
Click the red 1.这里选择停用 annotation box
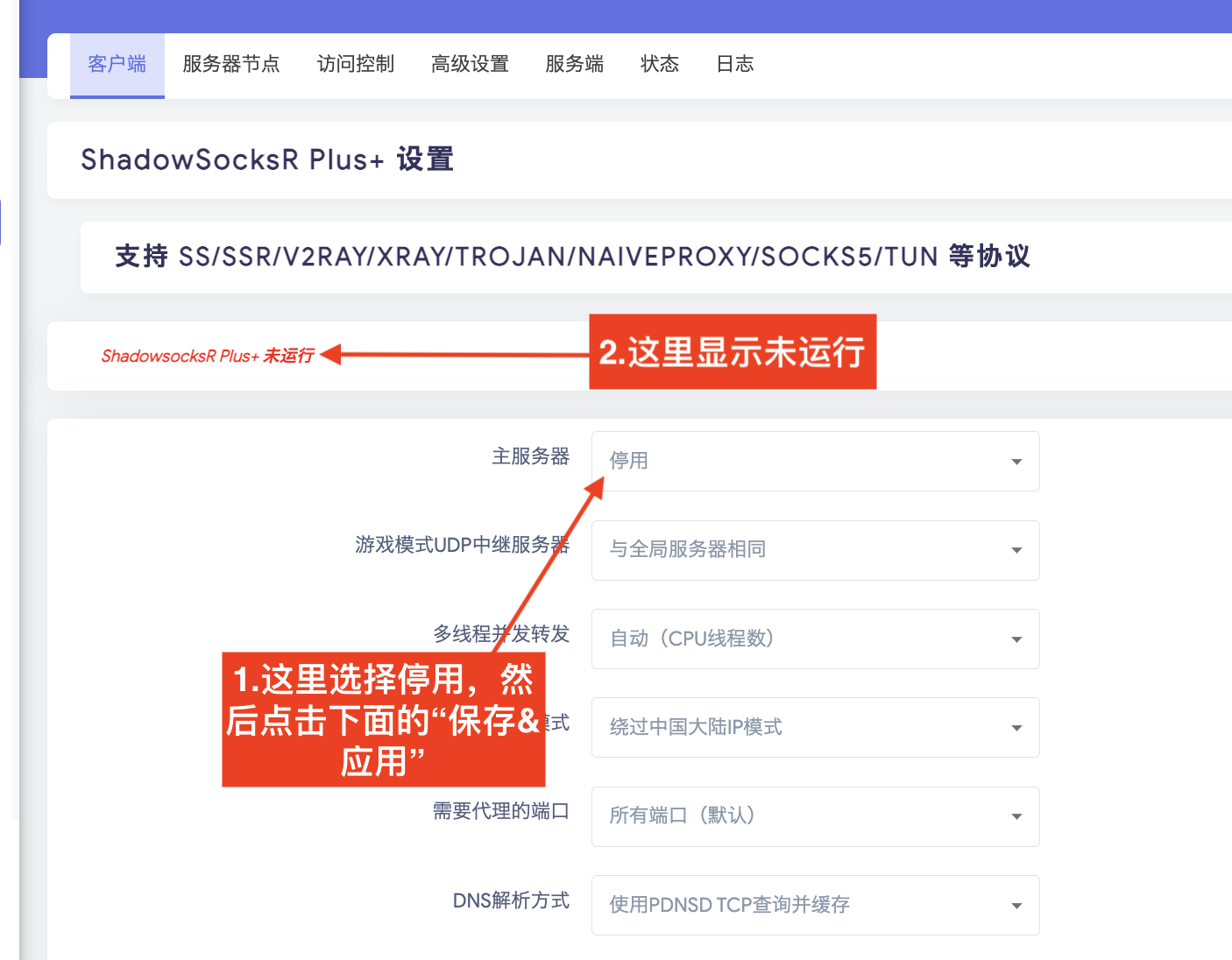click(383, 720)
